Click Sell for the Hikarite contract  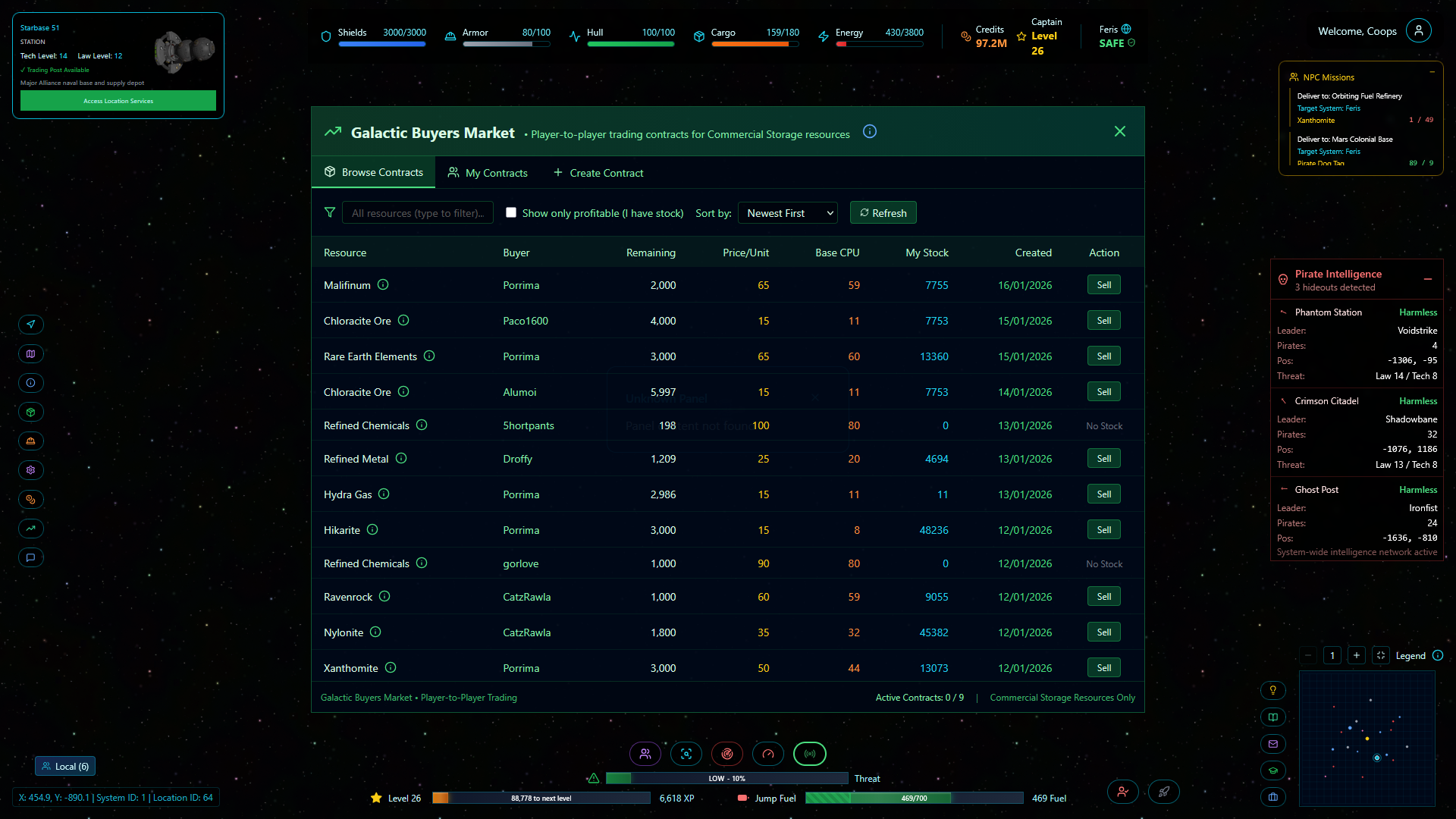[x=1103, y=530]
